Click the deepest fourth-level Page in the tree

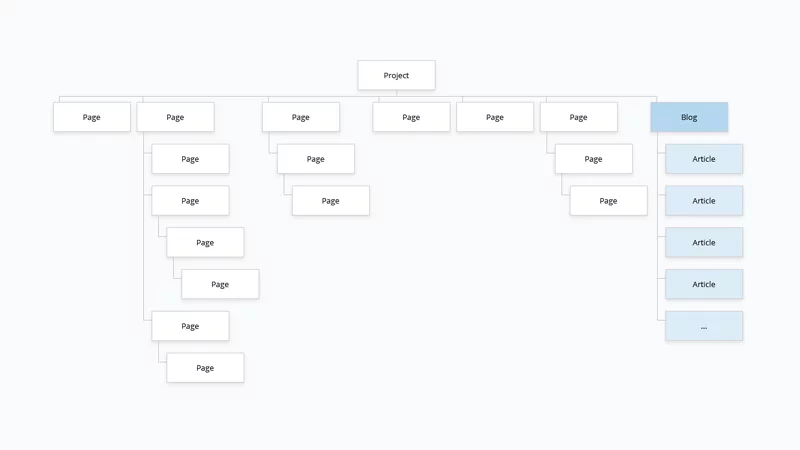pos(220,284)
